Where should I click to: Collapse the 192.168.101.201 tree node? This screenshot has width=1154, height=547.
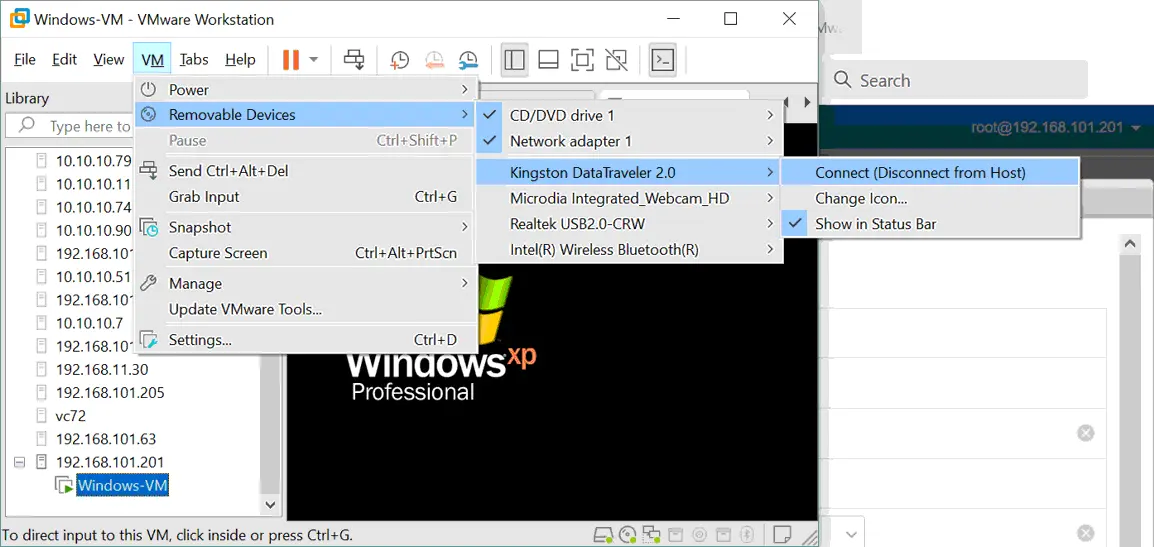[x=20, y=462]
